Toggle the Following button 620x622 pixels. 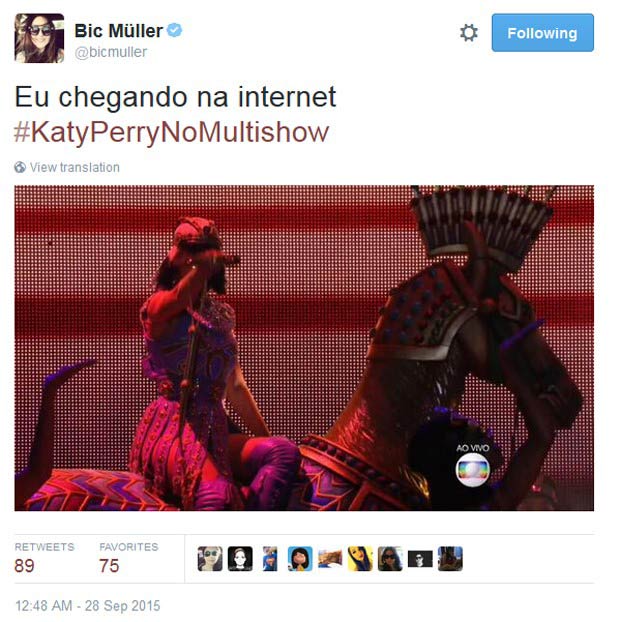(543, 33)
